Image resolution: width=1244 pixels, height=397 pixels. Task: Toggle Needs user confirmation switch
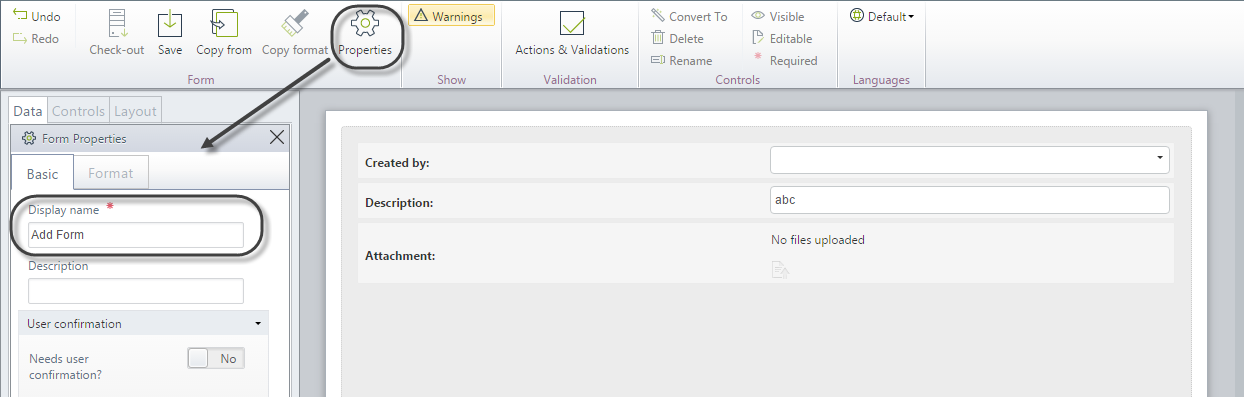[216, 358]
